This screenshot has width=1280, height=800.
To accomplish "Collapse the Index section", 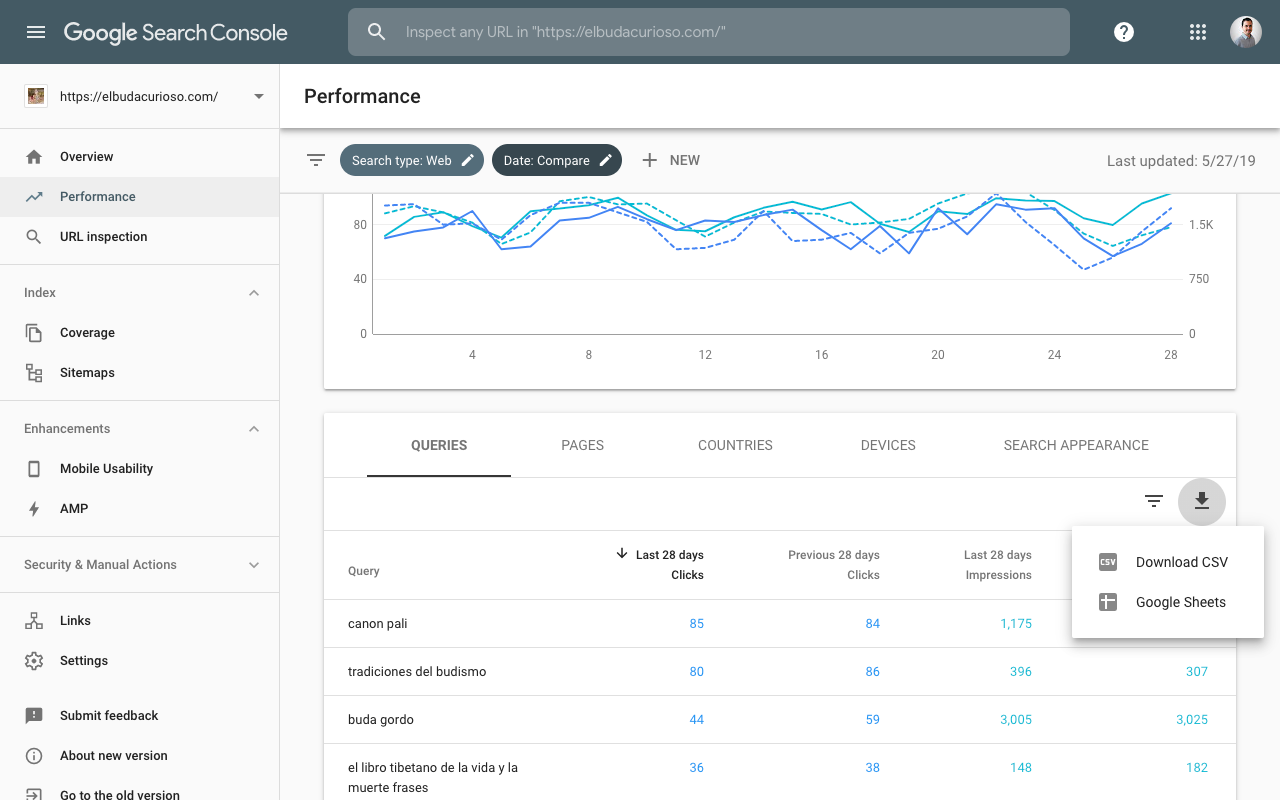I will 254,293.
